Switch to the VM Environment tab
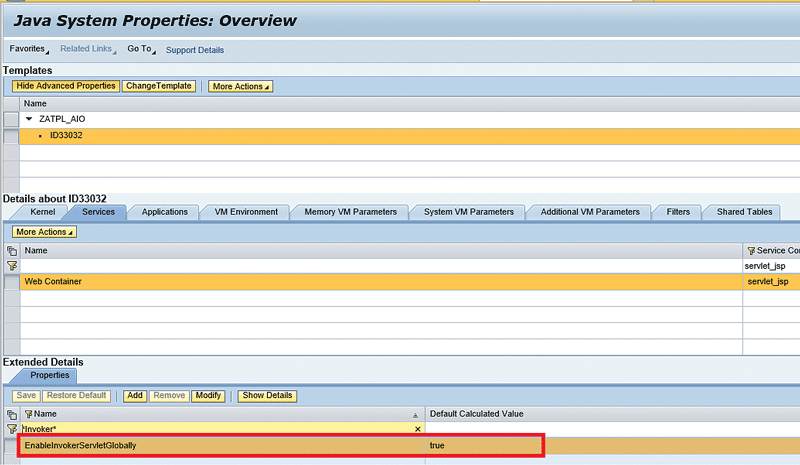Image resolution: width=800 pixels, height=465 pixels. point(246,212)
